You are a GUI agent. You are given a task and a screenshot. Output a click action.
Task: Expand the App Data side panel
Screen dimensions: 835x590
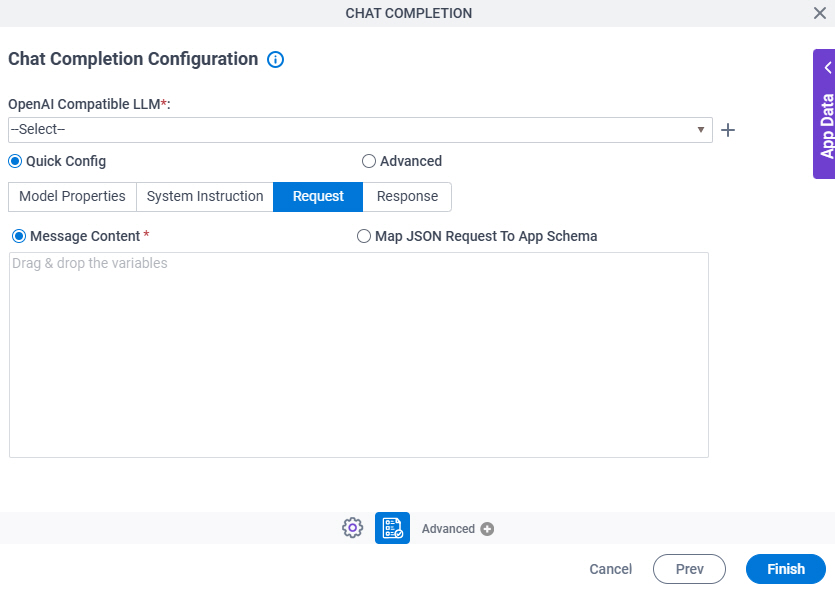(824, 114)
